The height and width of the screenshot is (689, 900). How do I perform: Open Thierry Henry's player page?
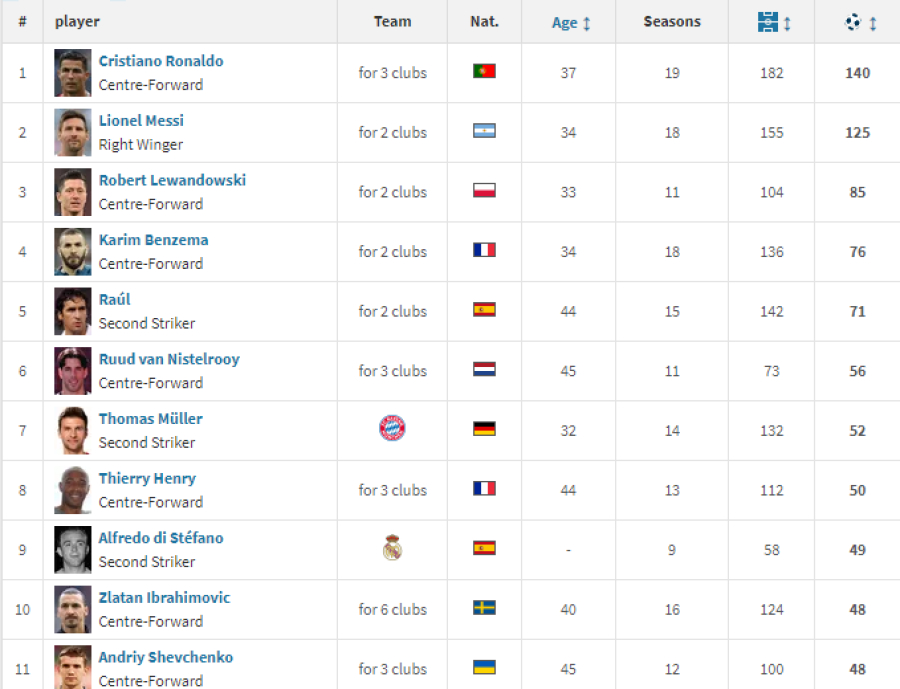(147, 478)
